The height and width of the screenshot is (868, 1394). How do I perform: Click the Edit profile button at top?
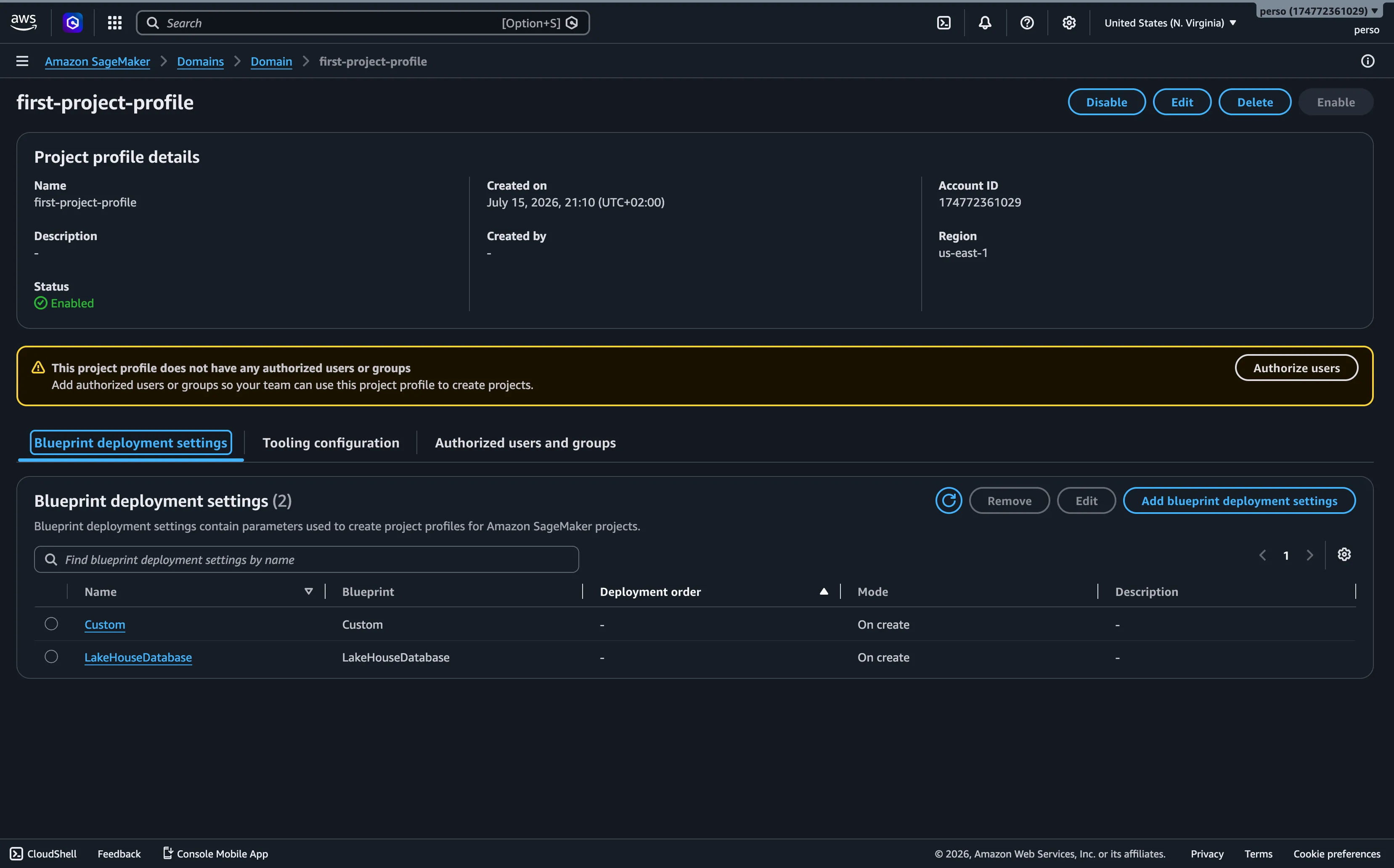tap(1182, 102)
